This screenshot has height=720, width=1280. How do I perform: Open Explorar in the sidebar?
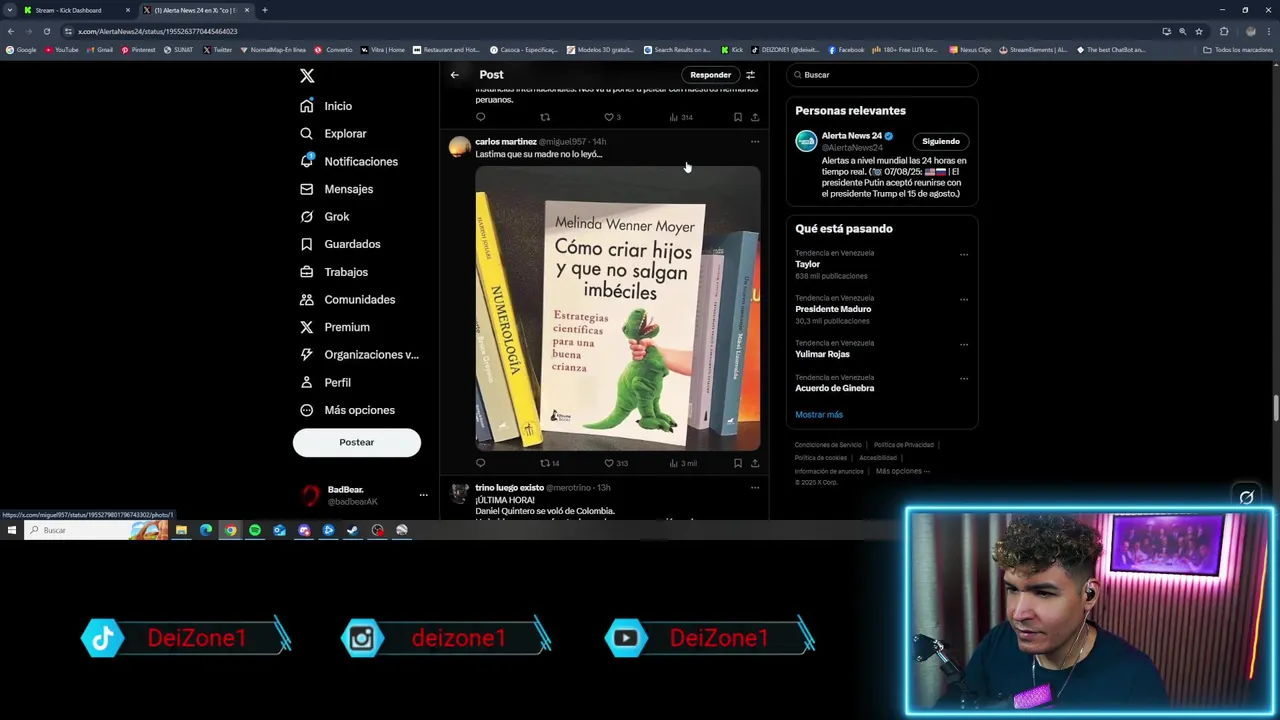333,134
